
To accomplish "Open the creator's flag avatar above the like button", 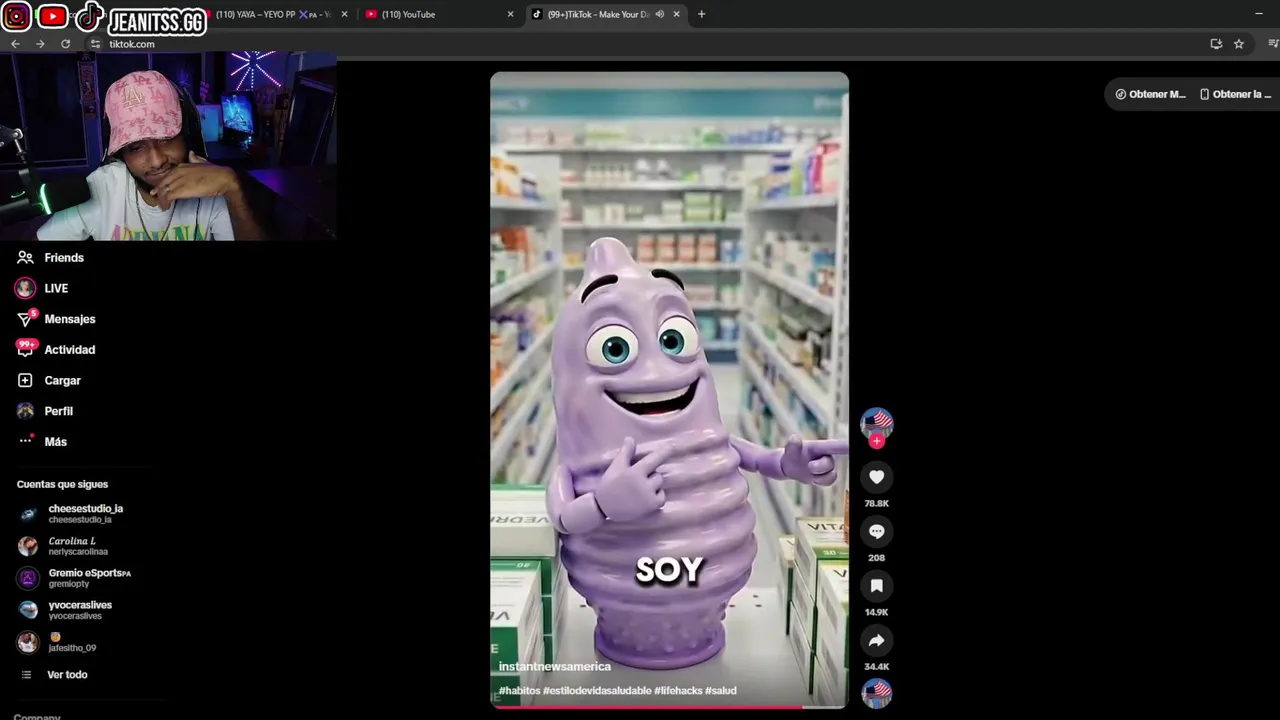I will coord(877,423).
